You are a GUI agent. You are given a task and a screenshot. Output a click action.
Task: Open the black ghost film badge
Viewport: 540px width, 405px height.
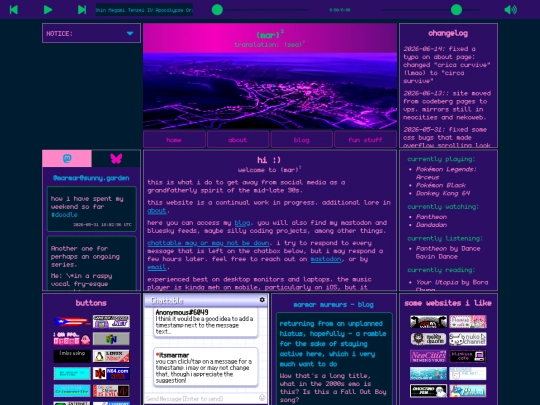tap(428, 391)
